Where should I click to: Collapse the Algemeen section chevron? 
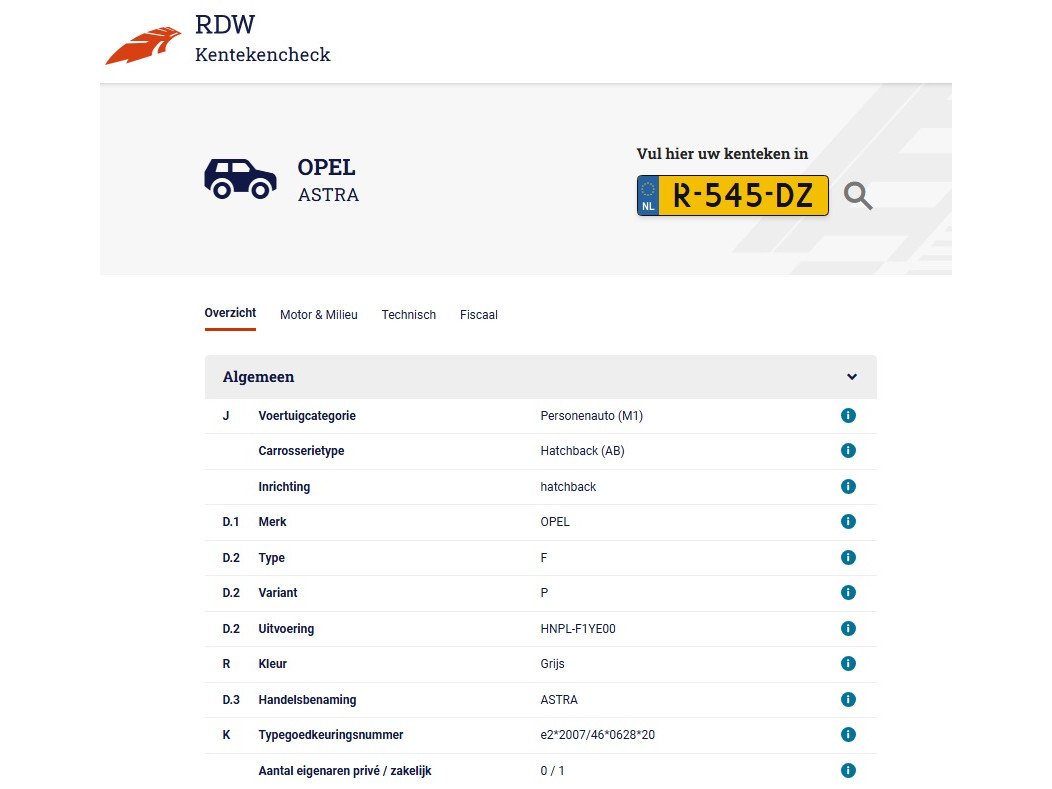tap(851, 377)
